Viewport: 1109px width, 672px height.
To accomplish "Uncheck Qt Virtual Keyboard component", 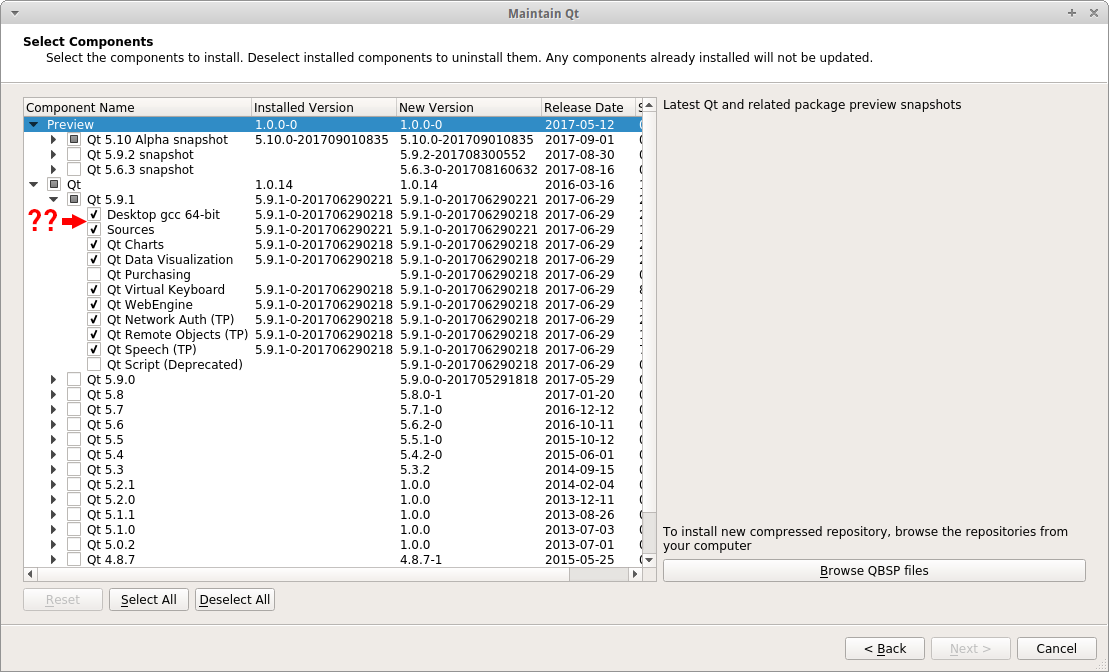I will pyautogui.click(x=94, y=289).
